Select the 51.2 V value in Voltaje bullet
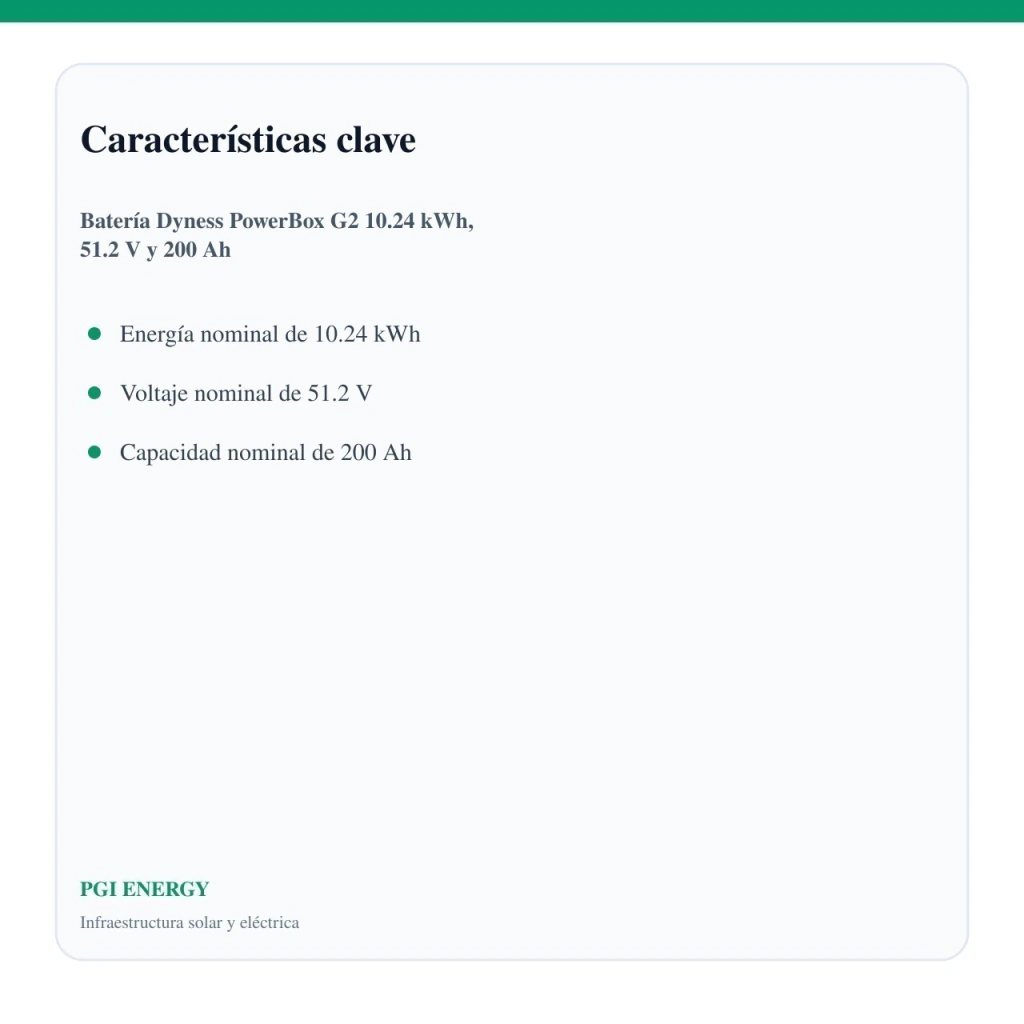Viewport: 1024px width, 1024px height. pos(340,393)
